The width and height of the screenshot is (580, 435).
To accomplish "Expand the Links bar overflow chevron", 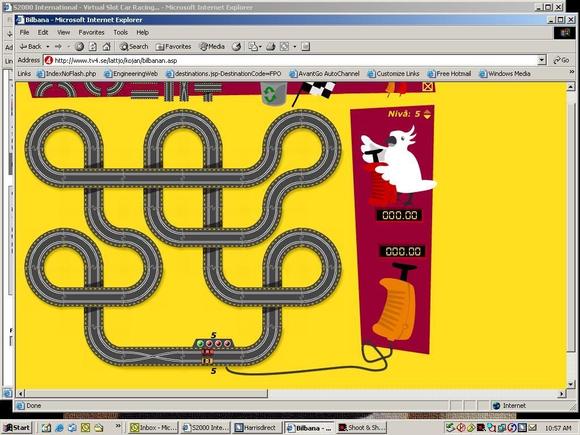I will click(572, 72).
